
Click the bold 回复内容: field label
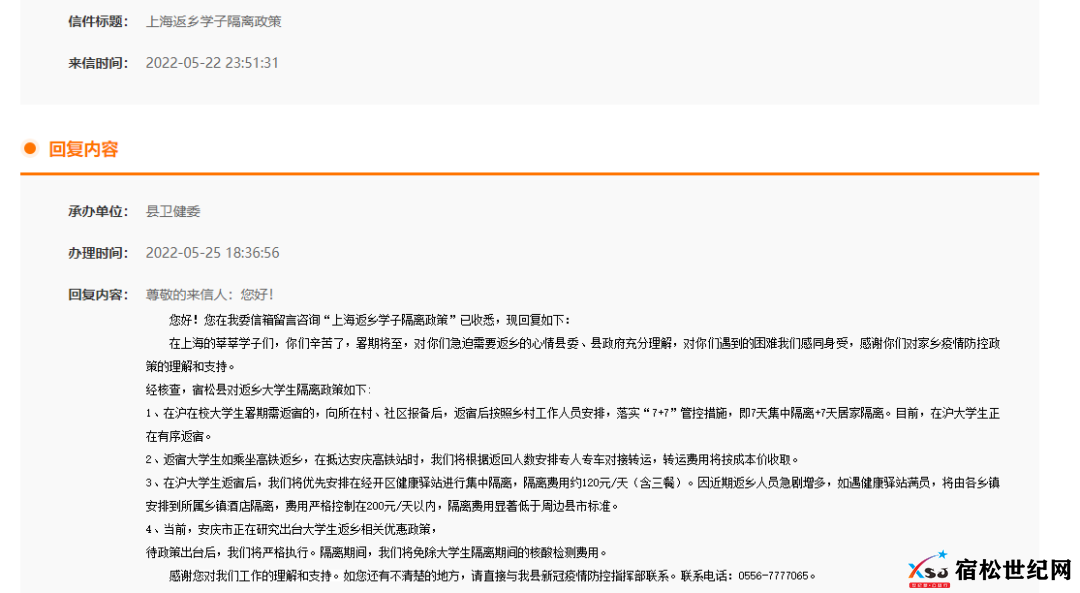tap(98, 295)
